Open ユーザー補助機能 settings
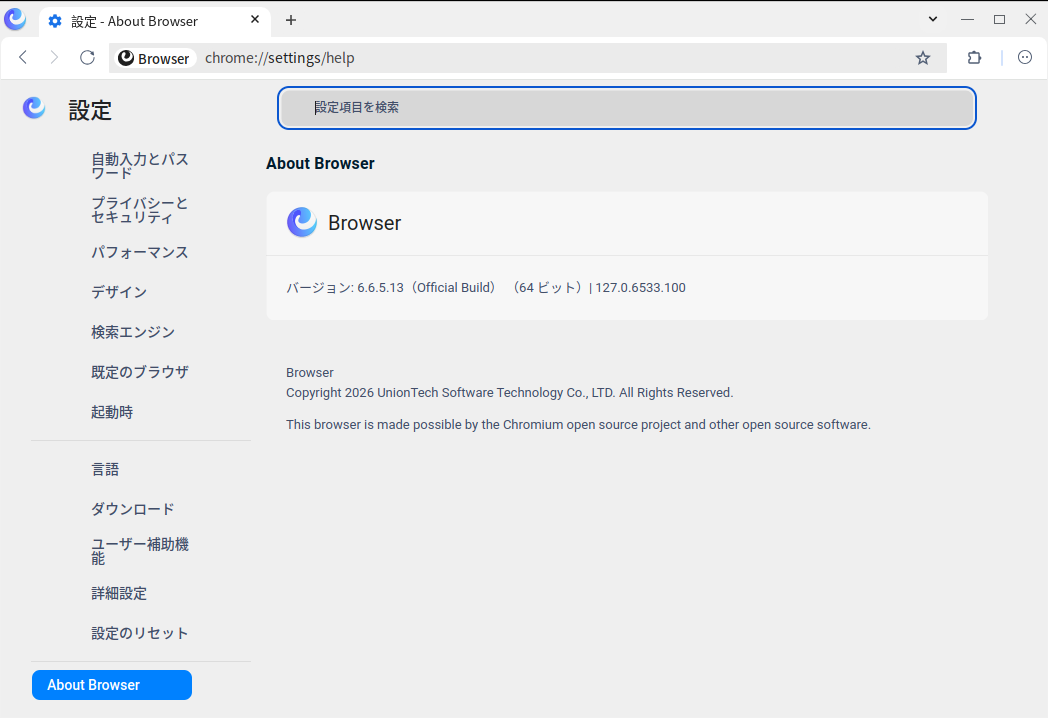Viewport: 1048px width, 718px height. click(x=140, y=551)
